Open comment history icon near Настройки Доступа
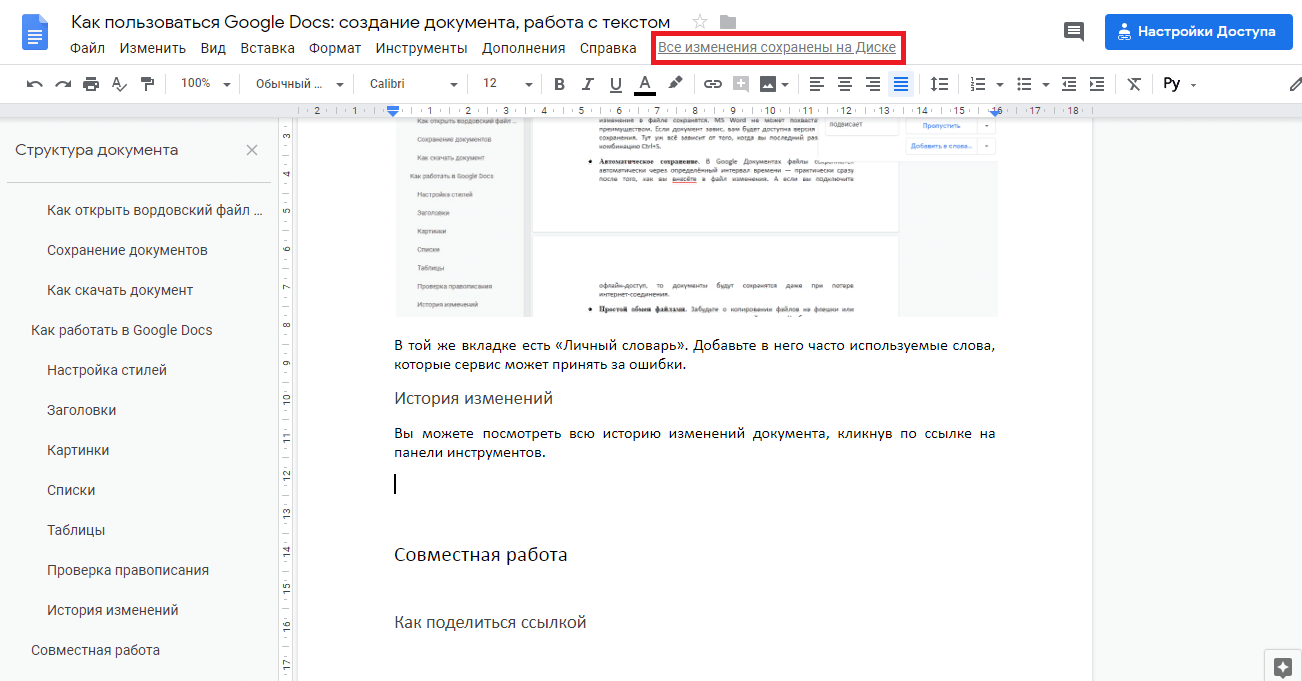 tap(1073, 31)
